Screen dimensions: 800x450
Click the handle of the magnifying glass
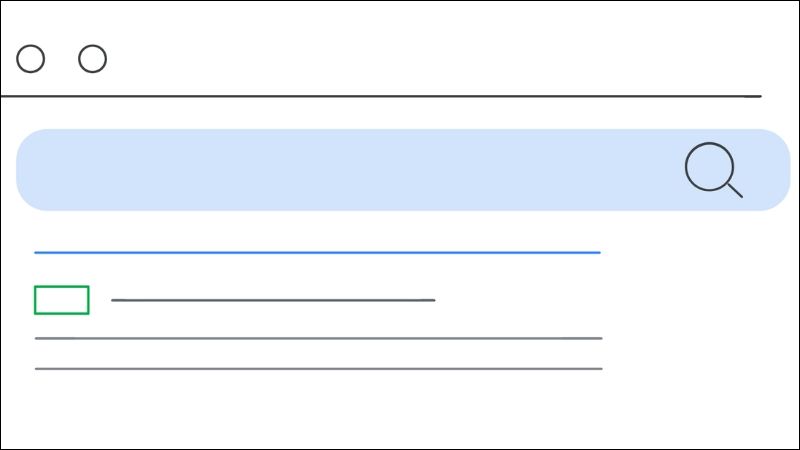[x=735, y=191]
